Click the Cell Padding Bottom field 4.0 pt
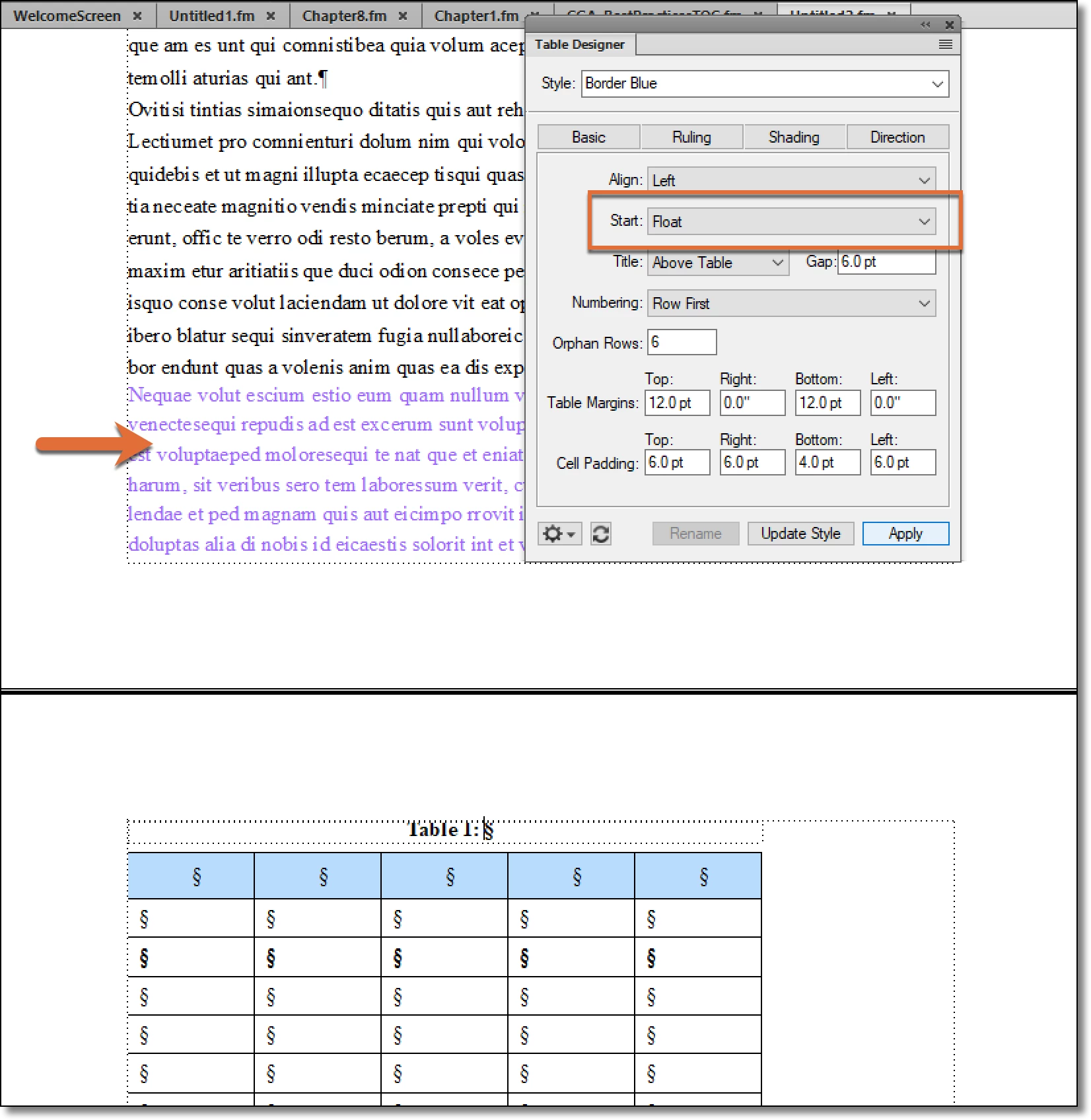The height and width of the screenshot is (1120, 1091). click(827, 462)
